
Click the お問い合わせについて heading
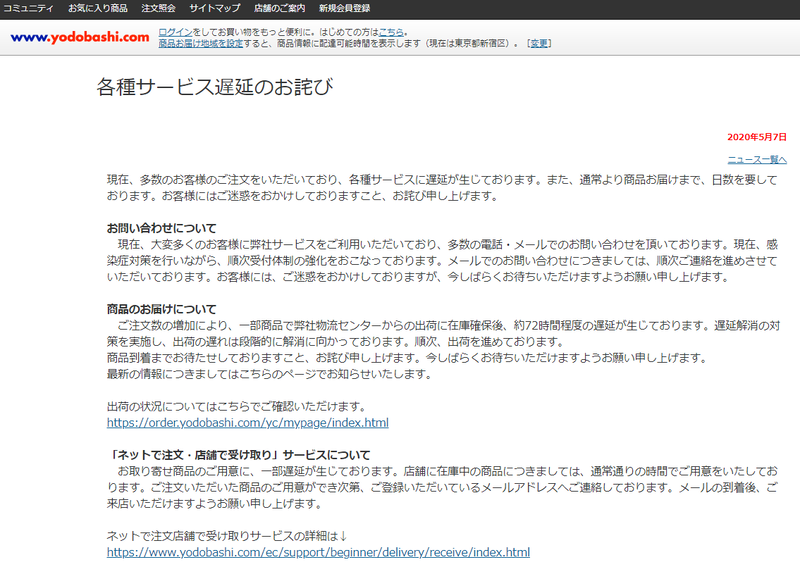click(x=161, y=228)
